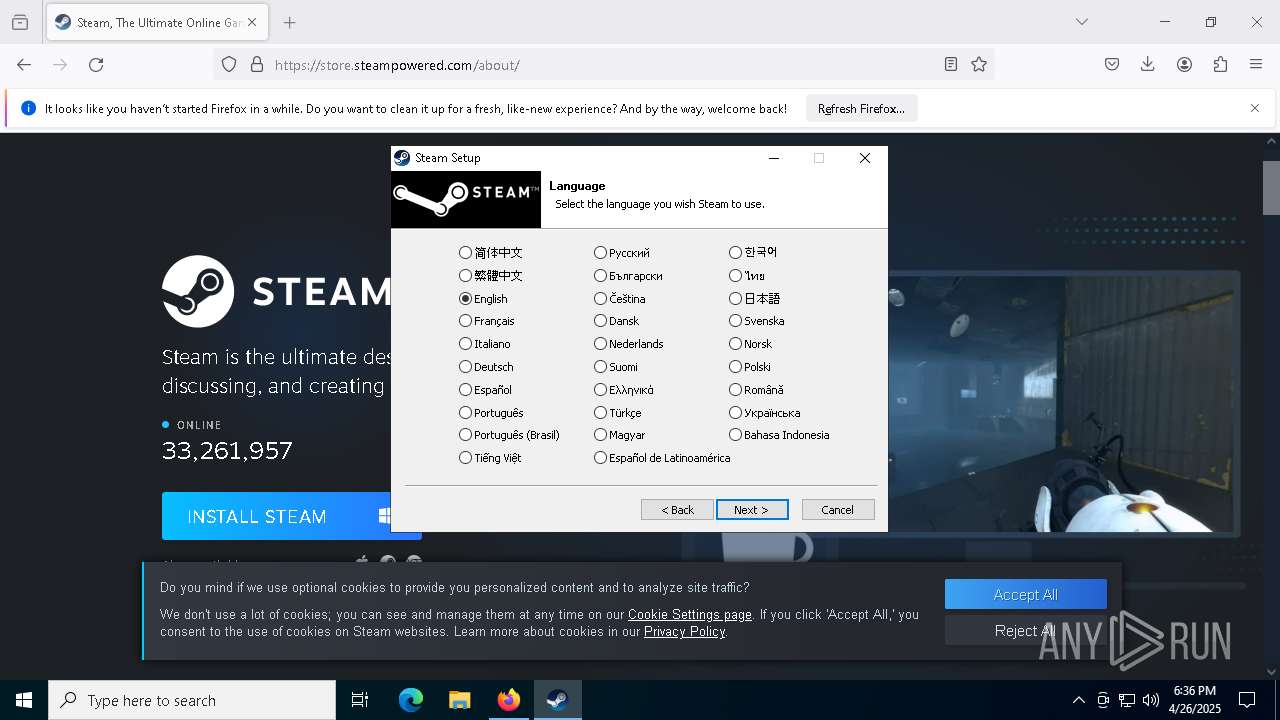
Task: Select Español de Latinoamérica language option
Action: (662, 458)
